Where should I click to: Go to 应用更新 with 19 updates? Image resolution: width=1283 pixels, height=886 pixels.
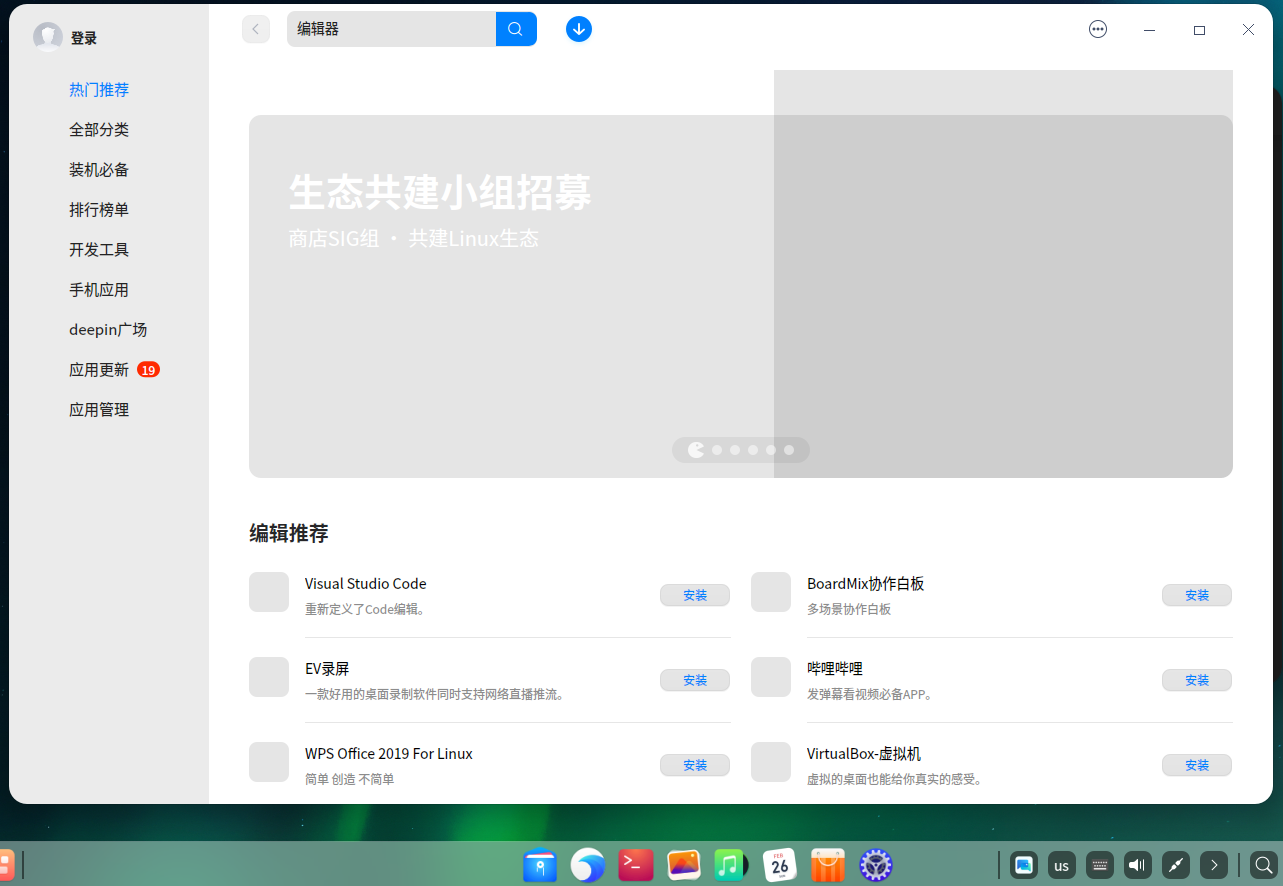click(x=99, y=370)
